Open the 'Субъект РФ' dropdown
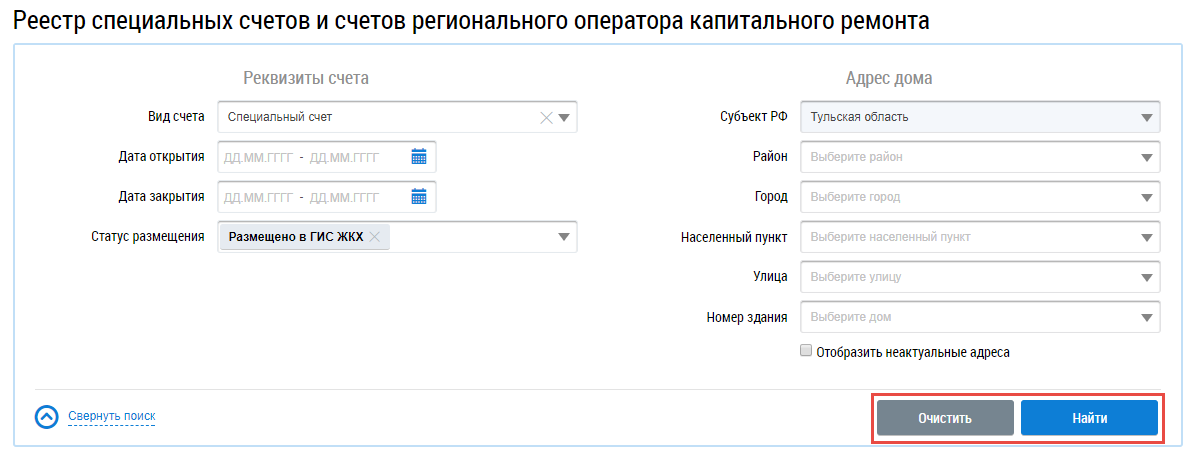Image resolution: width=1195 pixels, height=458 pixels. [x=1146, y=117]
